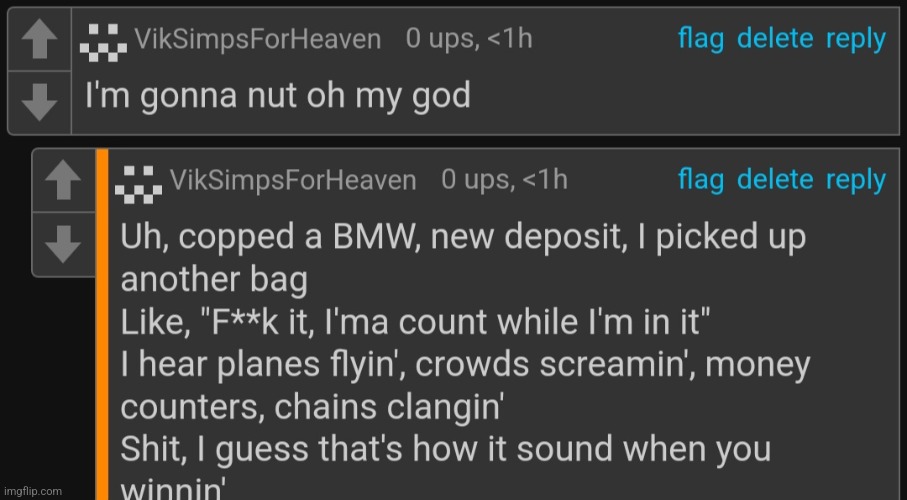Open VikSimpsForHeaven's profile from the top comment
The image size is (907, 500).
[x=257, y=40]
